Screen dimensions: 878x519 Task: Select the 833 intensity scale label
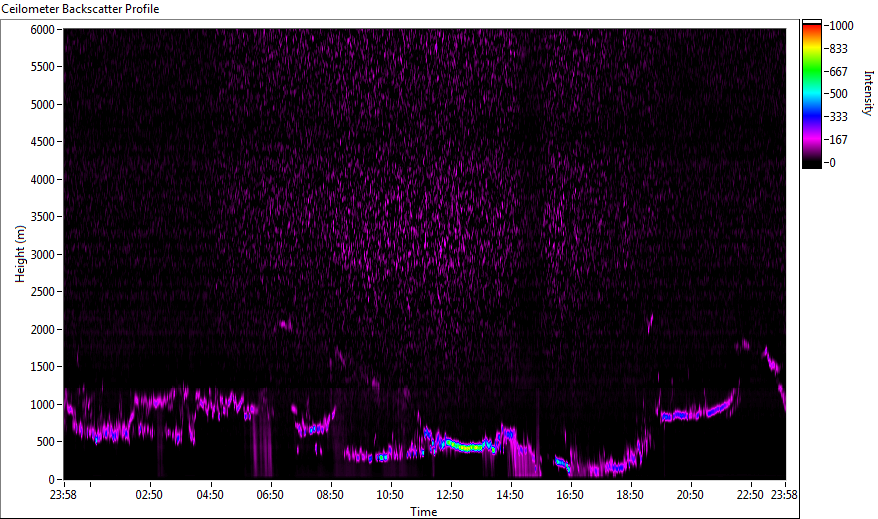(x=838, y=49)
